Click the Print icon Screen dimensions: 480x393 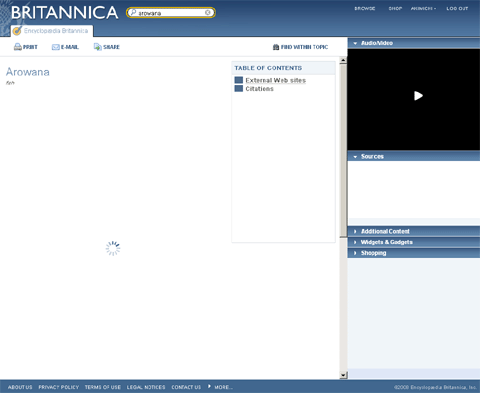coord(18,47)
